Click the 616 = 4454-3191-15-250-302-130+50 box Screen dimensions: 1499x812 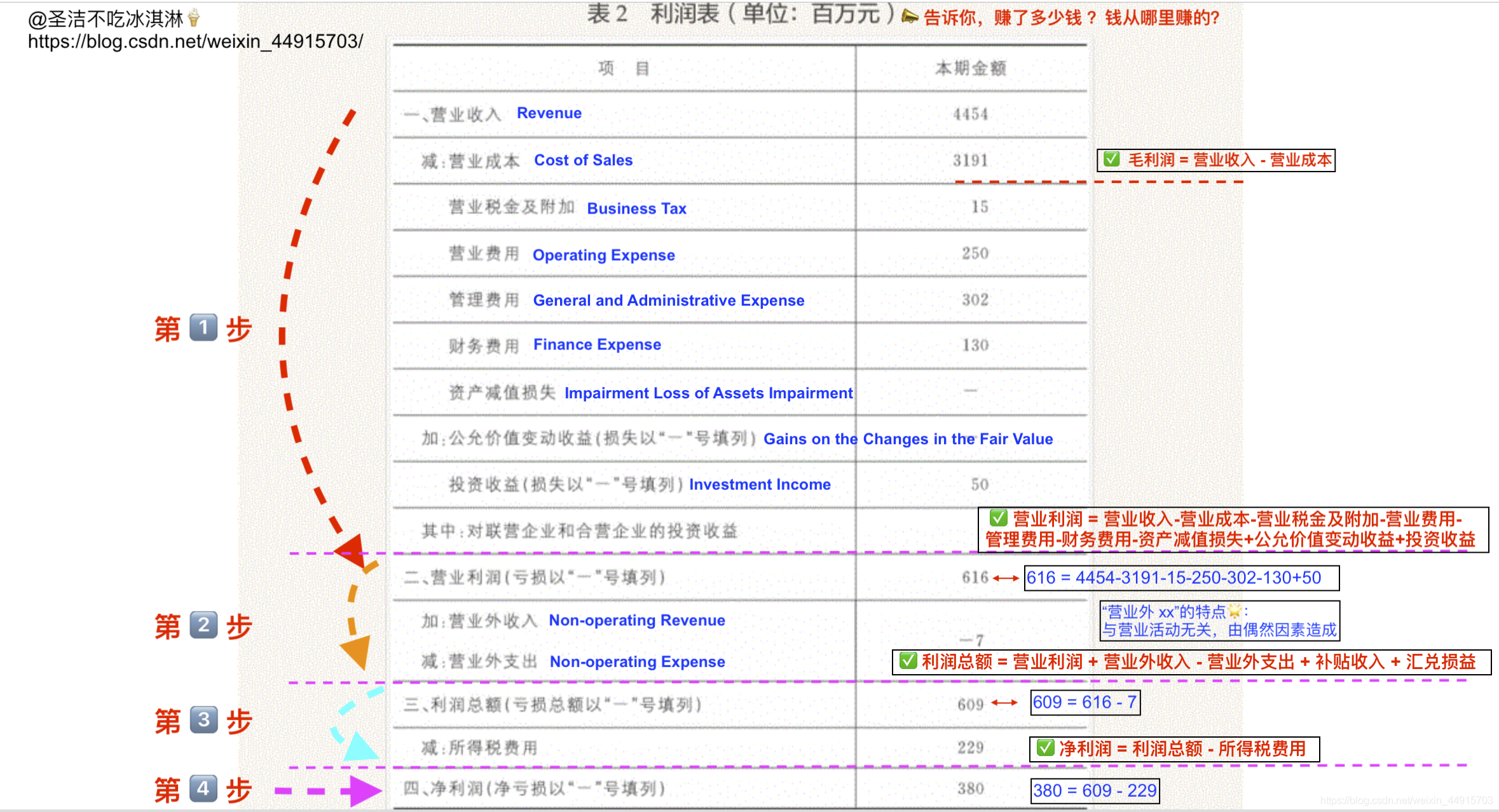[x=1181, y=578]
